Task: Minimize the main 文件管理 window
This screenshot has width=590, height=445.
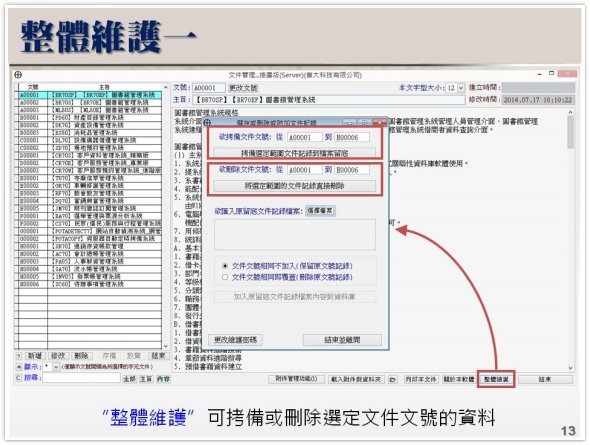Action: [x=540, y=74]
